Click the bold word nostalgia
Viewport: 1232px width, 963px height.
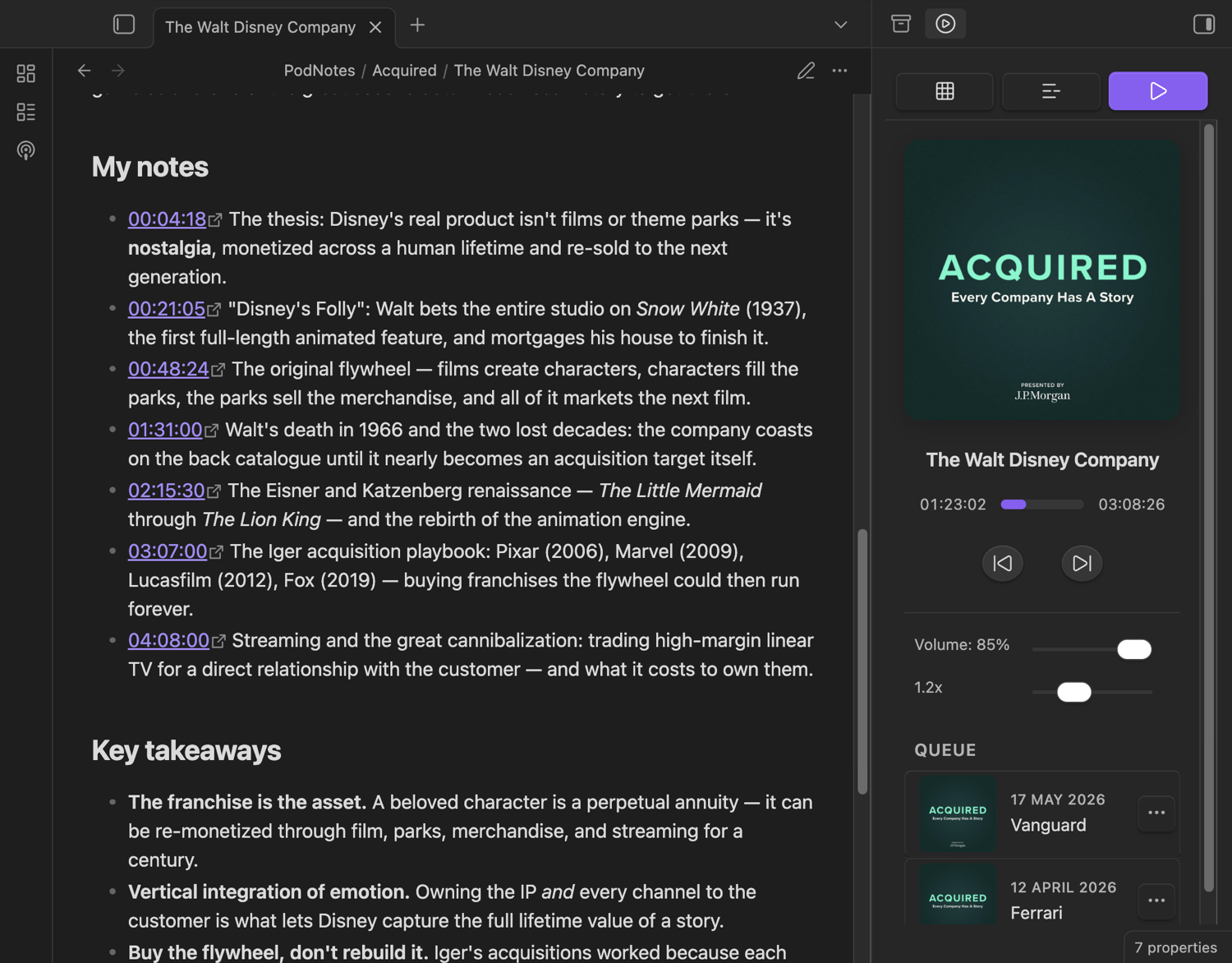[x=170, y=248]
